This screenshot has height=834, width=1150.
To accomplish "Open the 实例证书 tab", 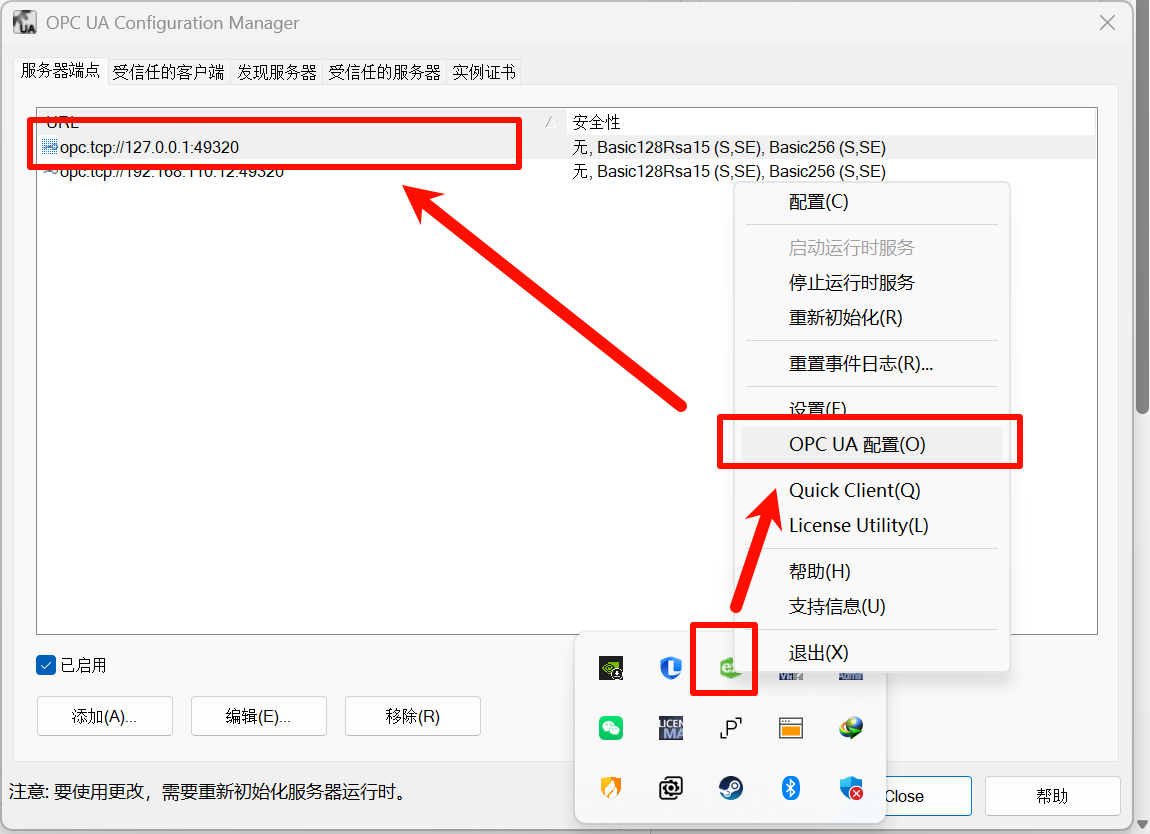I will [484, 72].
